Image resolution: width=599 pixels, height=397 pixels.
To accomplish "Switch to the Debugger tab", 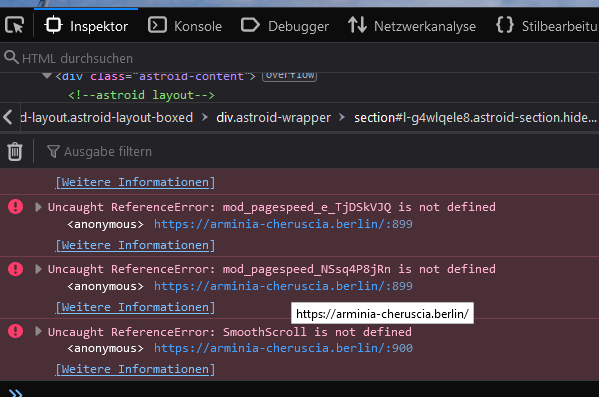I will click(x=285, y=26).
